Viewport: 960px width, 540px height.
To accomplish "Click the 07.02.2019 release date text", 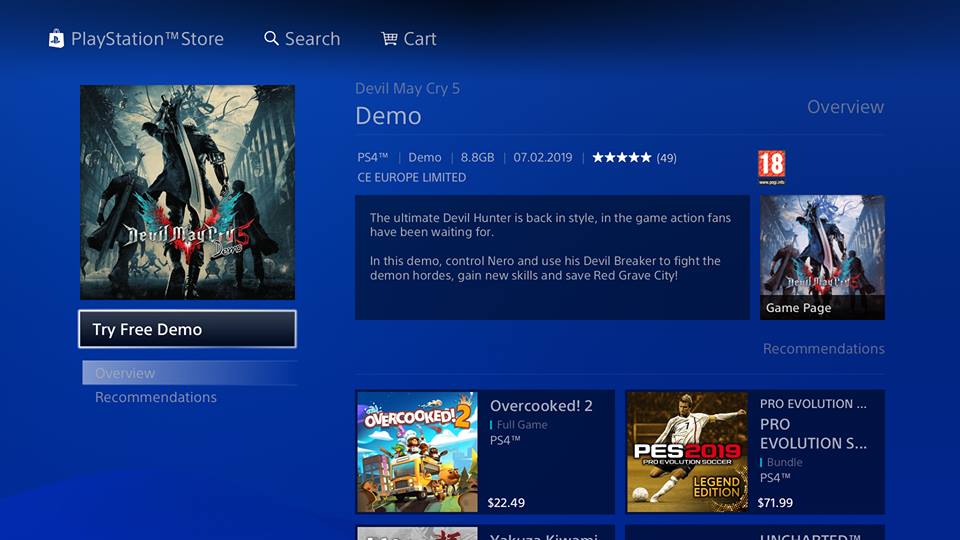I will tap(543, 157).
